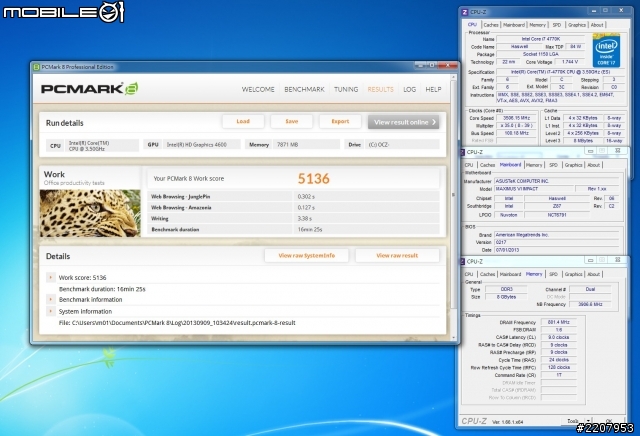The width and height of the screenshot is (640, 436).
Task: Go to the BENCHMARK section
Action: pyautogui.click(x=304, y=89)
